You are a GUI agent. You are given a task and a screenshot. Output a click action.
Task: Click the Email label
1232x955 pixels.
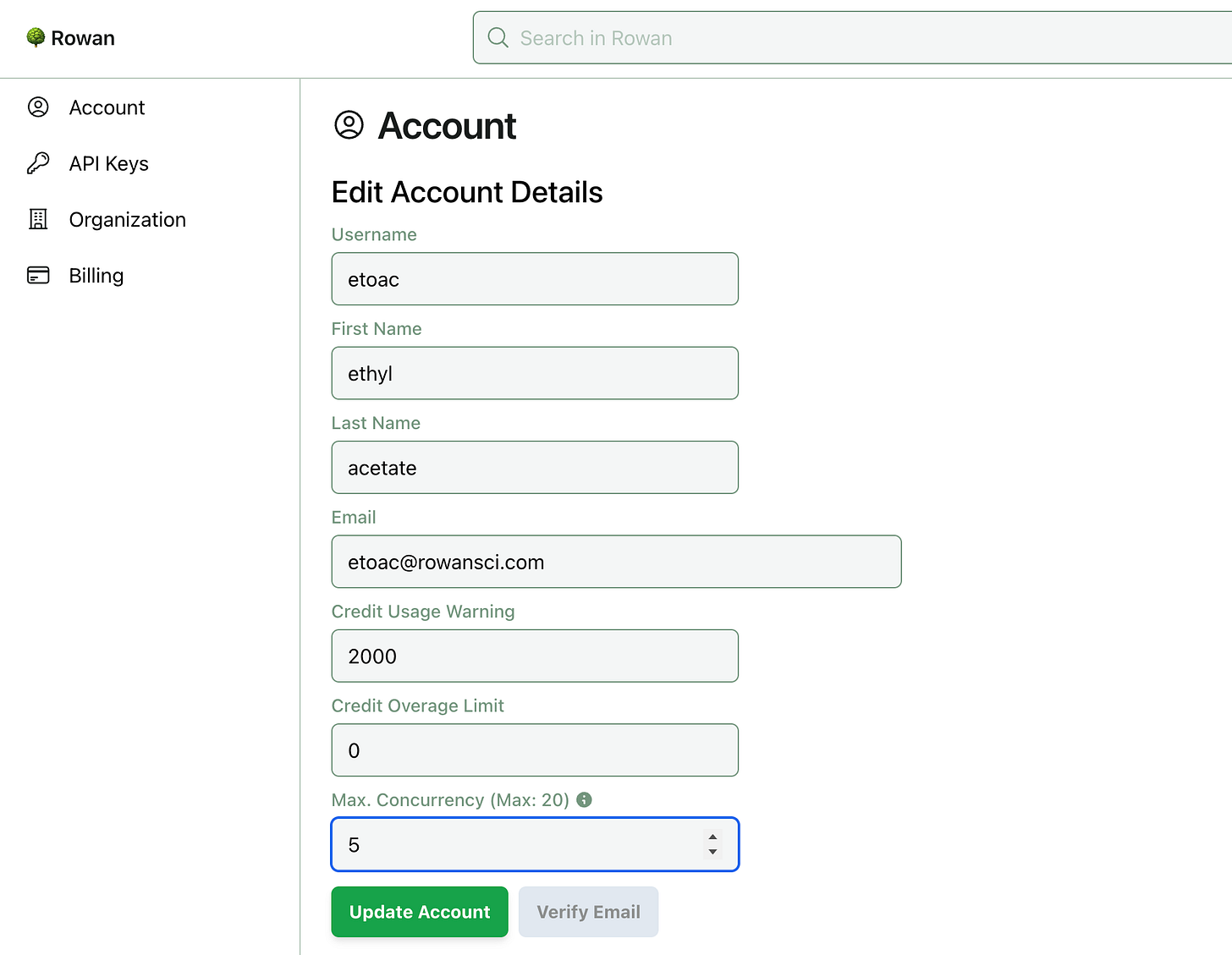(x=354, y=517)
